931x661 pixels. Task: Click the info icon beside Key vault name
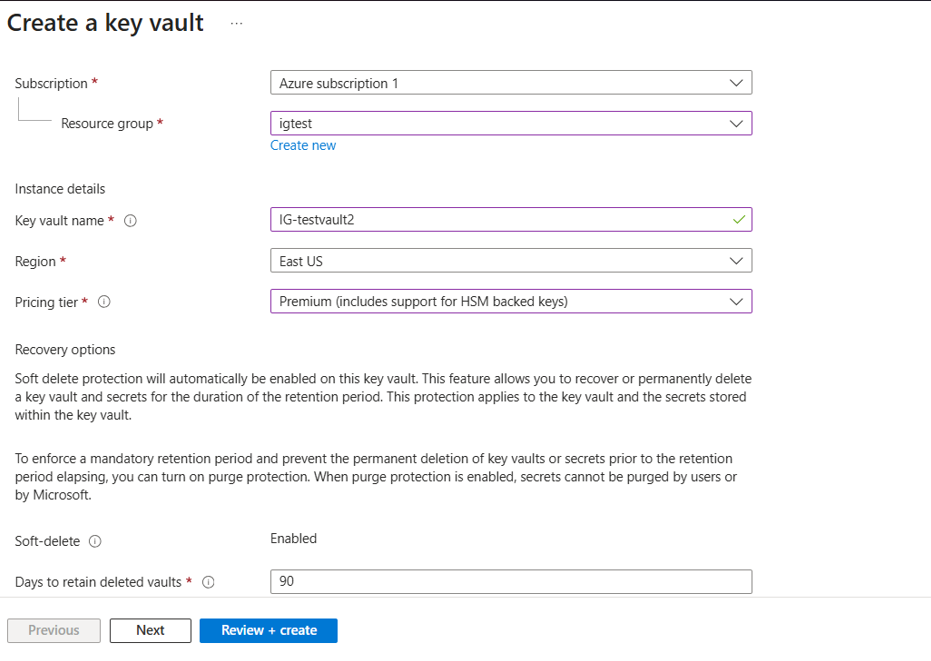(x=130, y=221)
